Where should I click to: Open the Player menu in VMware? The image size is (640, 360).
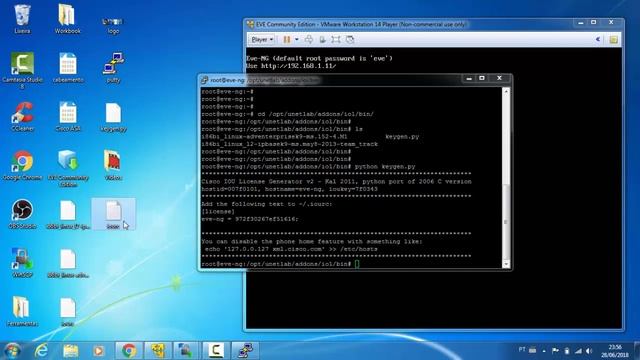tap(262, 40)
